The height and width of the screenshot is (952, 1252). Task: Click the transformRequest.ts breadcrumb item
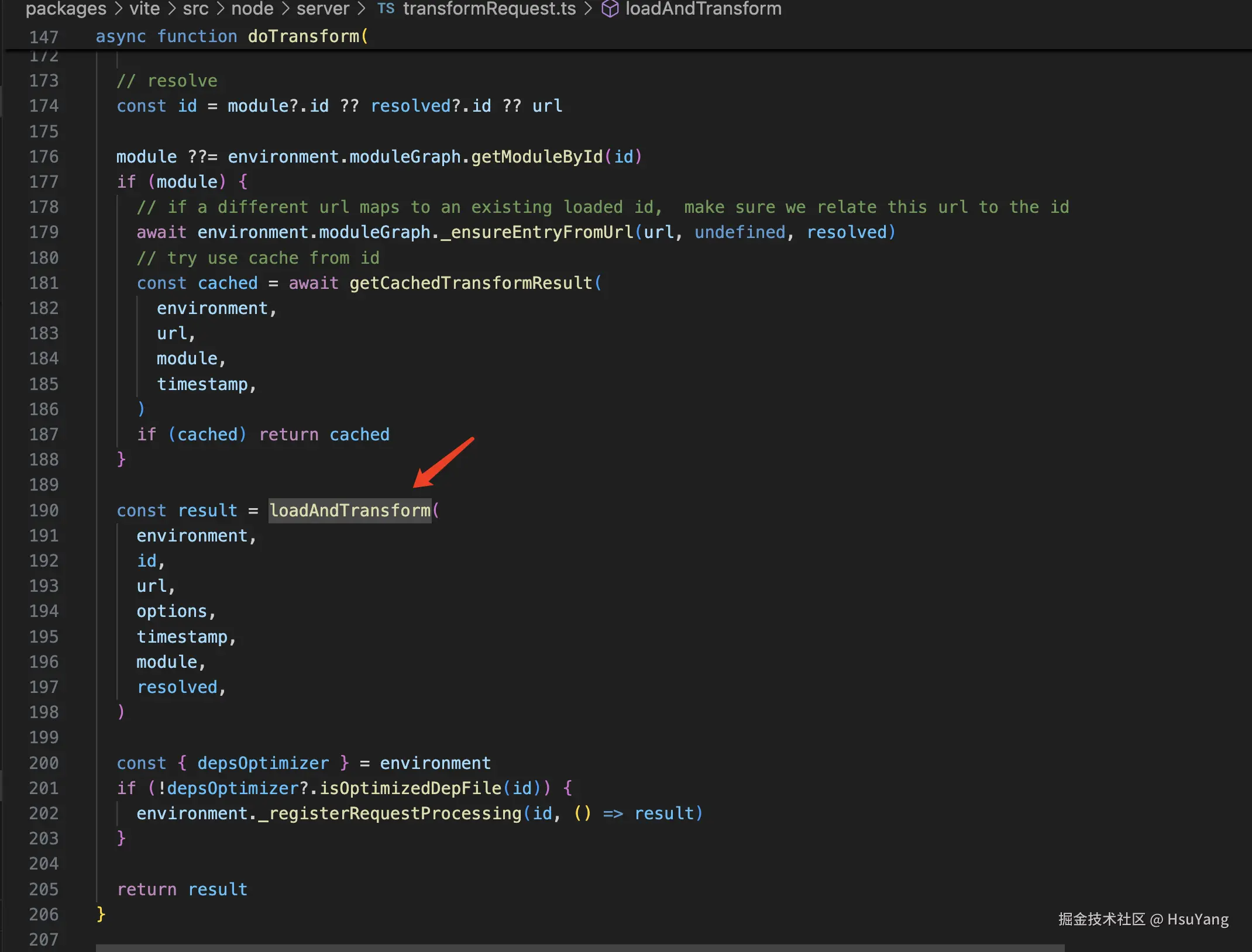point(489,9)
